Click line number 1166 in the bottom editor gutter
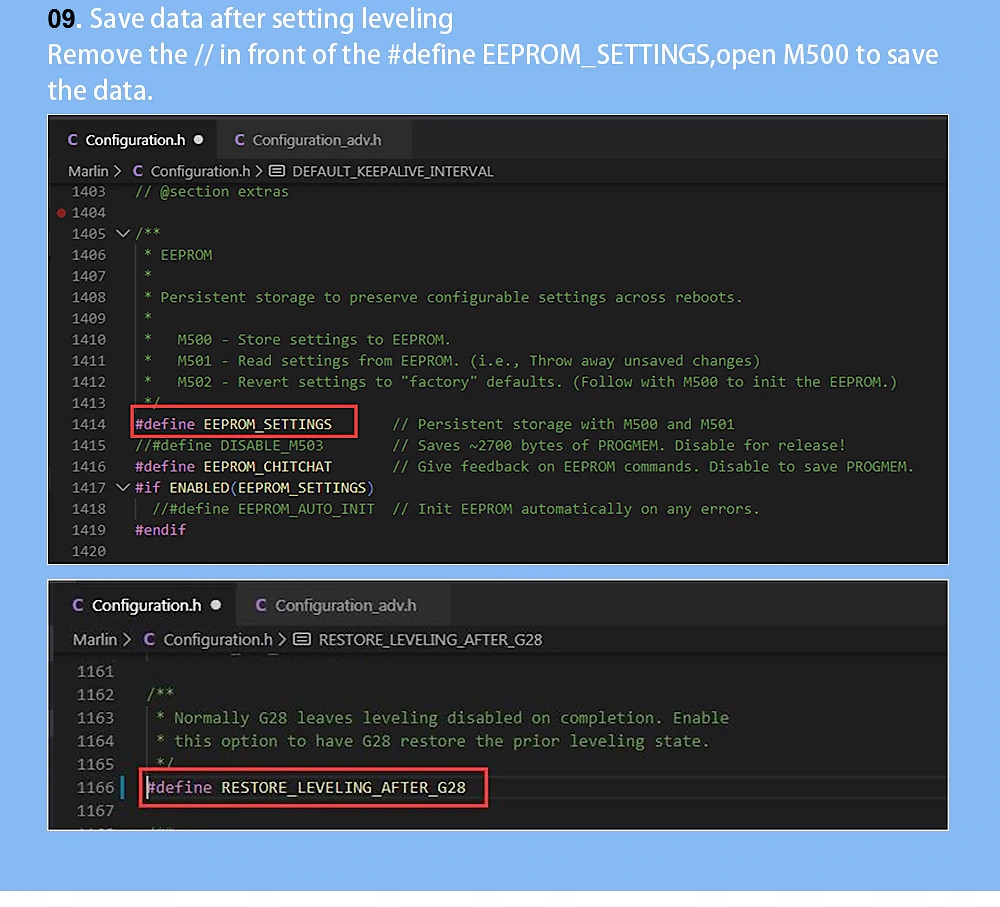The height and width of the screenshot is (907, 1000). click(x=96, y=788)
